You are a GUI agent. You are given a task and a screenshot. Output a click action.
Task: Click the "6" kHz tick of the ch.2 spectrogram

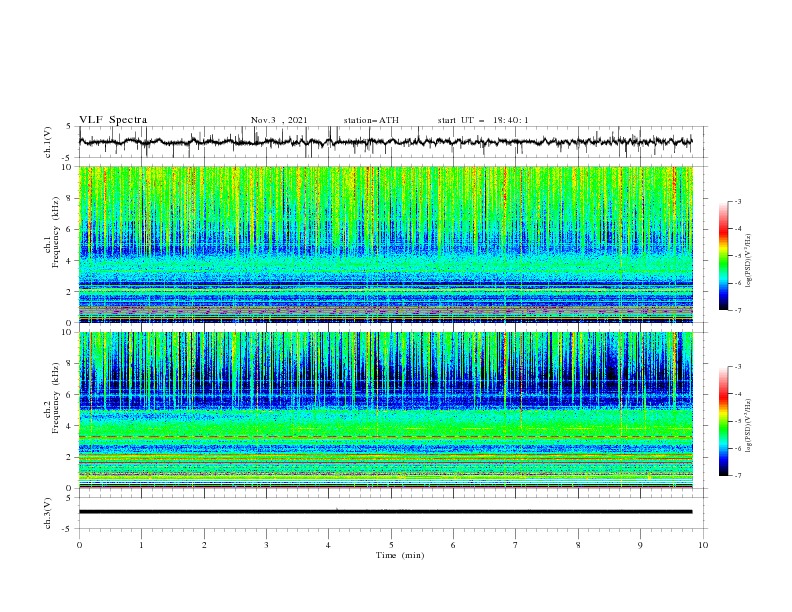click(x=70, y=395)
